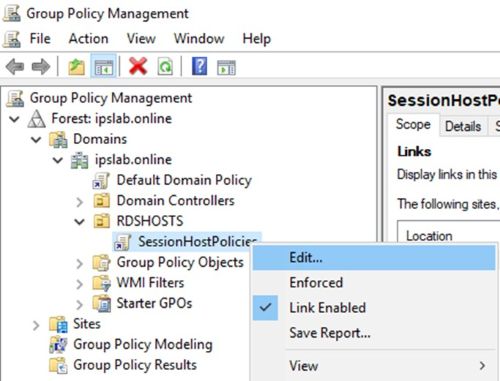Image resolution: width=500 pixels, height=381 pixels.
Task: Click the Default Domain Policy scroll icon
Action: pyautogui.click(x=101, y=181)
